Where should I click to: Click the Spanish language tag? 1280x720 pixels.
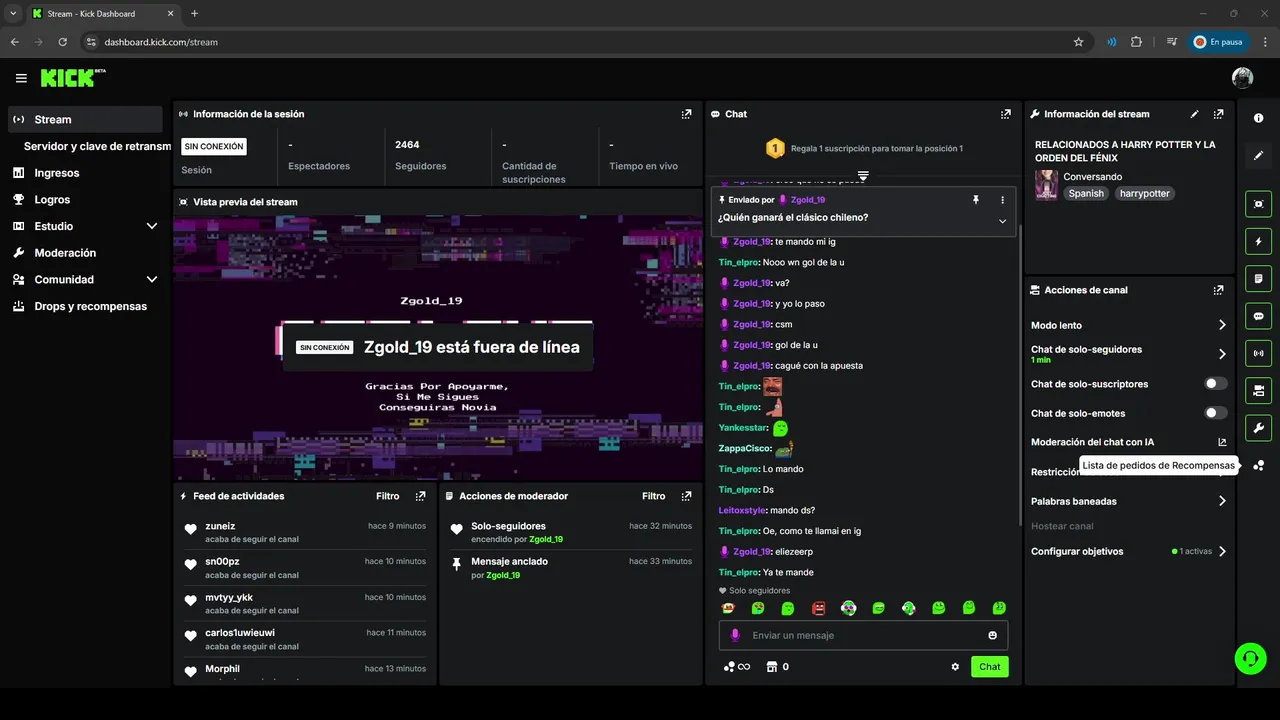point(1086,194)
